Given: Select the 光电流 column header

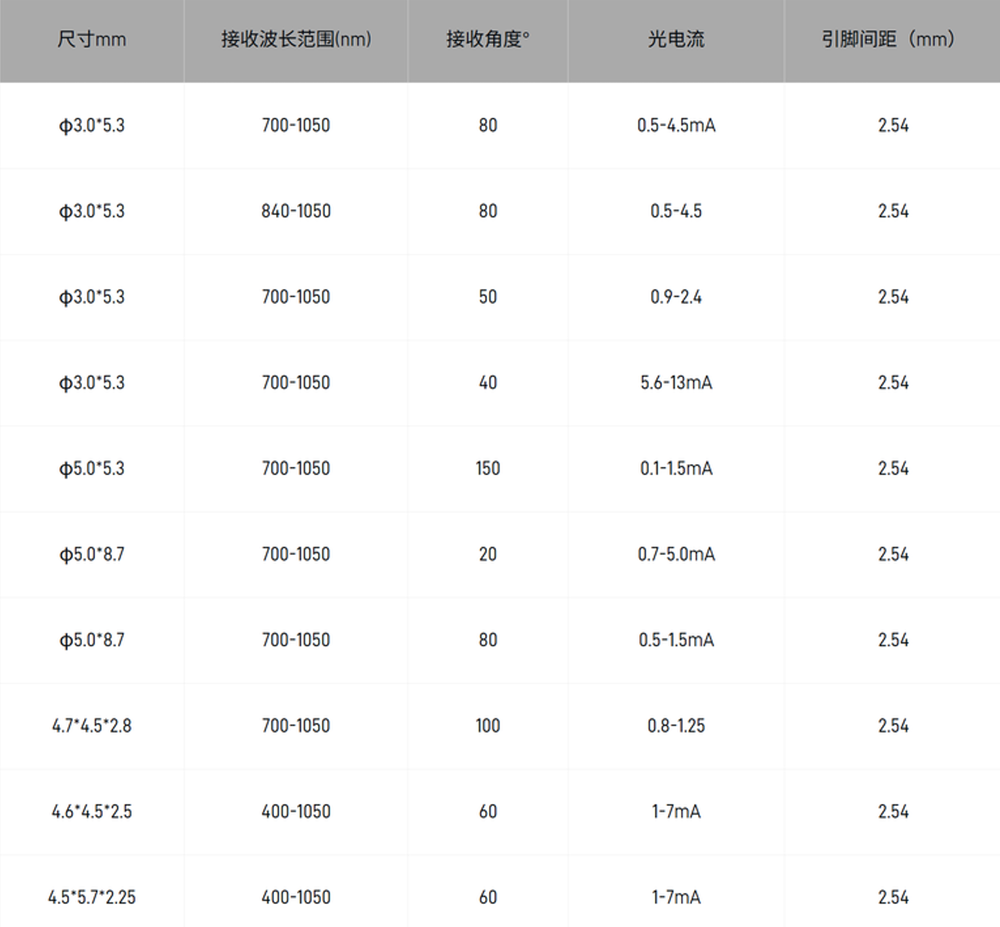Looking at the screenshot, I should point(676,41).
